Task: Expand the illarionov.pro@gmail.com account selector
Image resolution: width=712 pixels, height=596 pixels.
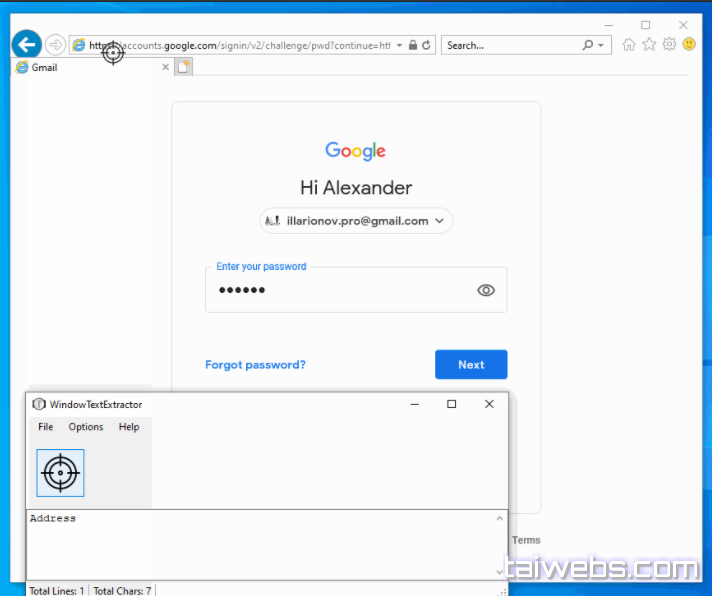Action: coord(356,221)
